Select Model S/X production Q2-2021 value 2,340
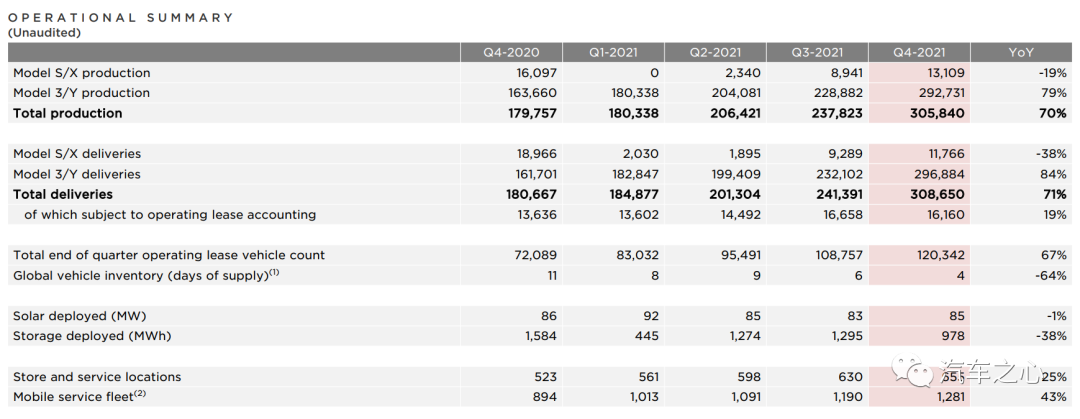Image resolution: width=1080 pixels, height=419 pixels. [x=742, y=73]
